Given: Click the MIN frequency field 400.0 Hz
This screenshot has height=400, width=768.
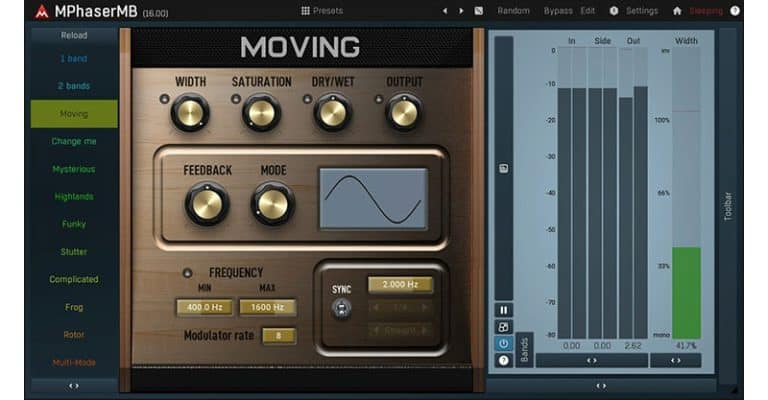Looking at the screenshot, I should 205,307.
